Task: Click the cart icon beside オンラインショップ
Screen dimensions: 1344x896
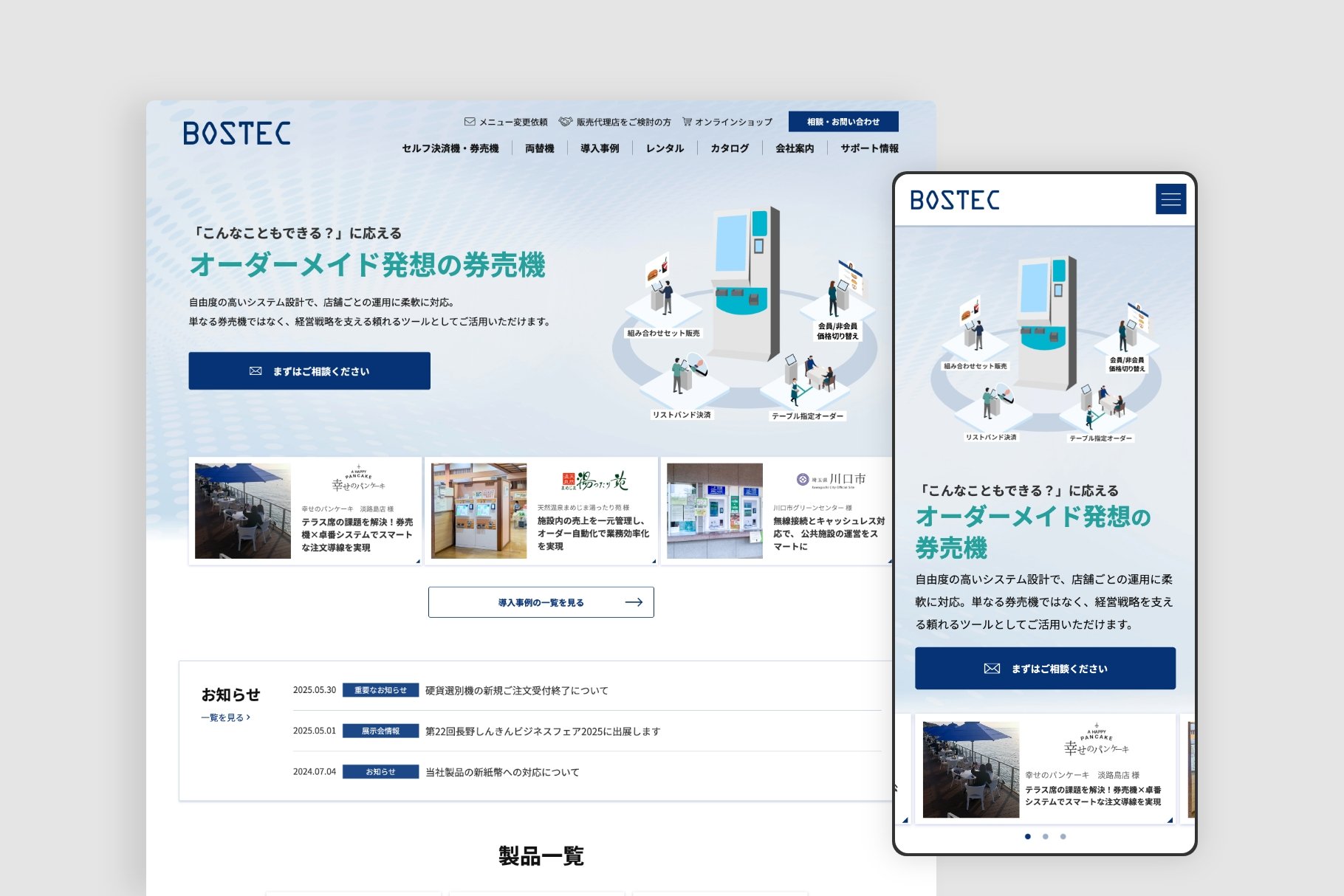Action: pos(687,122)
